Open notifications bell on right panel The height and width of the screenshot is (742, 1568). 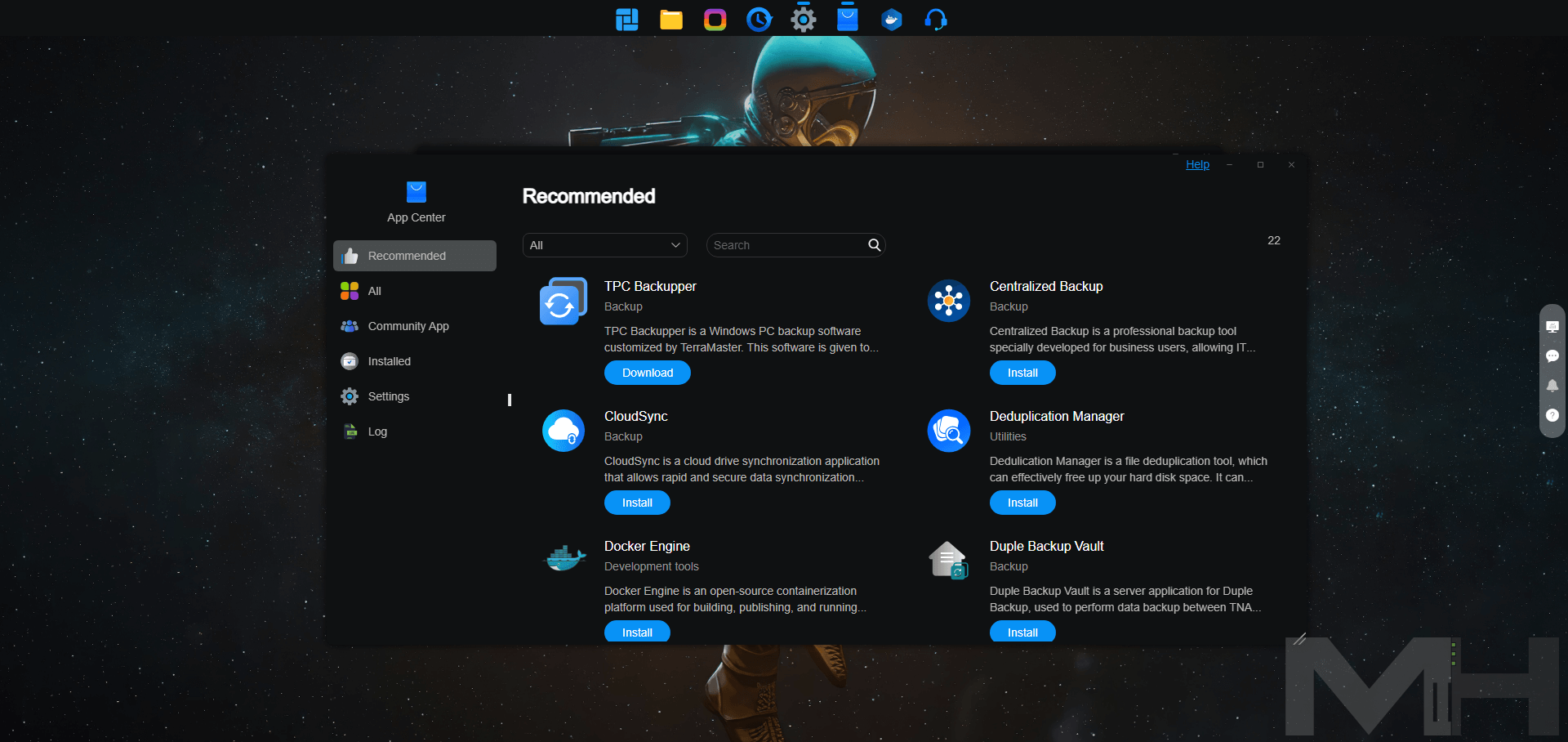coord(1552,386)
